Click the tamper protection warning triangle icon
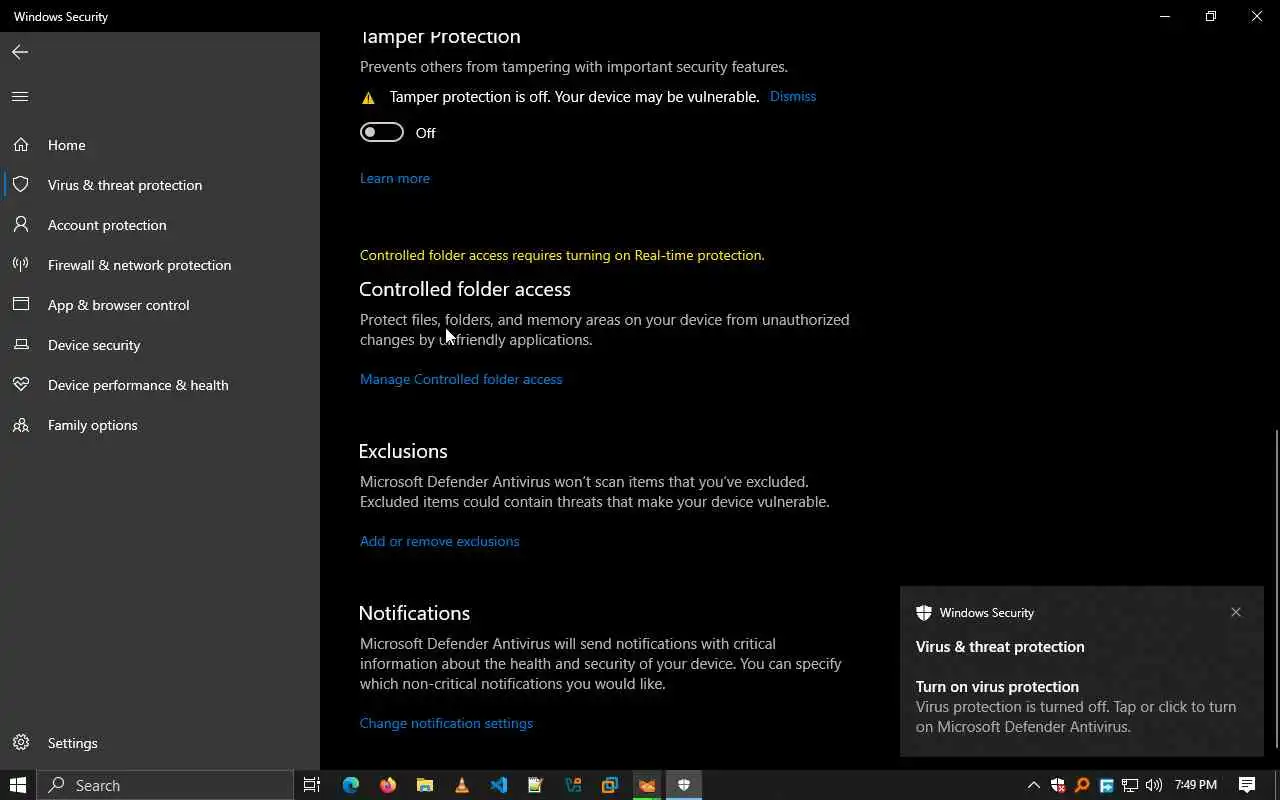 pyautogui.click(x=368, y=97)
